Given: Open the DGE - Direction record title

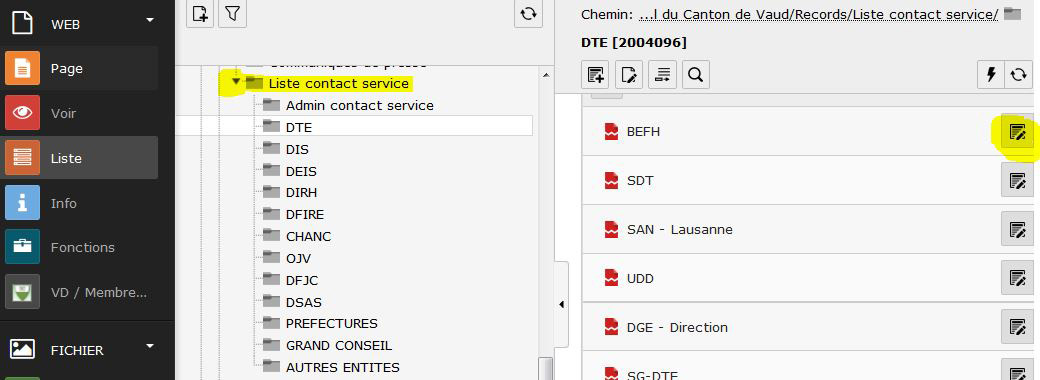Looking at the screenshot, I should point(677,328).
